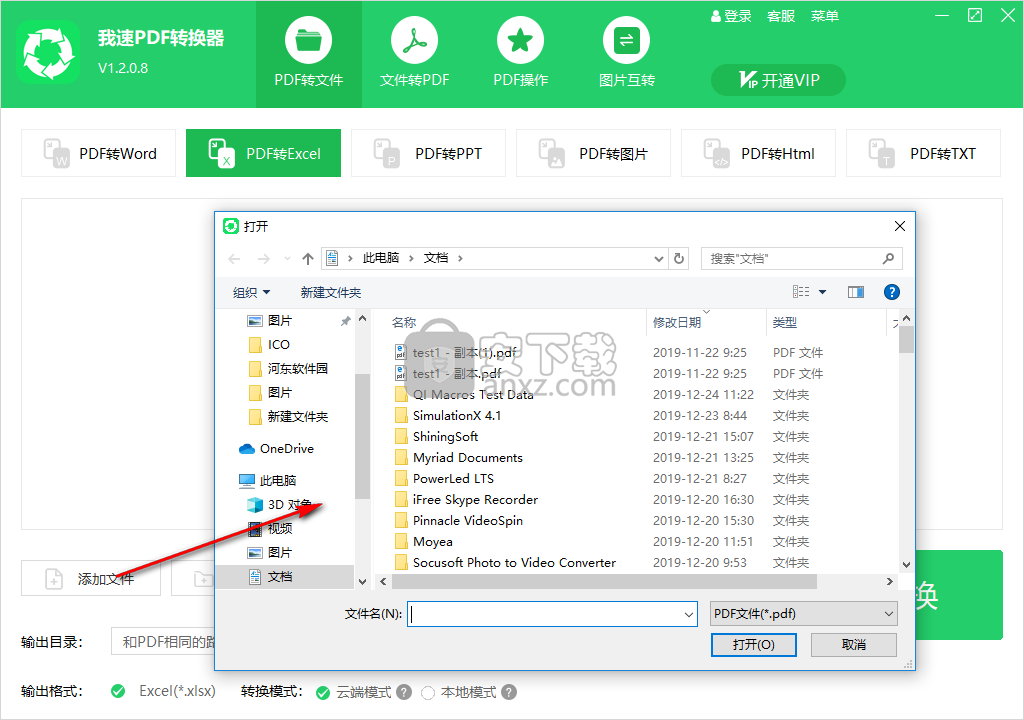1024x720 pixels.
Task: Open the PDF文件(*.pdf) file type dropdown
Action: click(x=803, y=614)
